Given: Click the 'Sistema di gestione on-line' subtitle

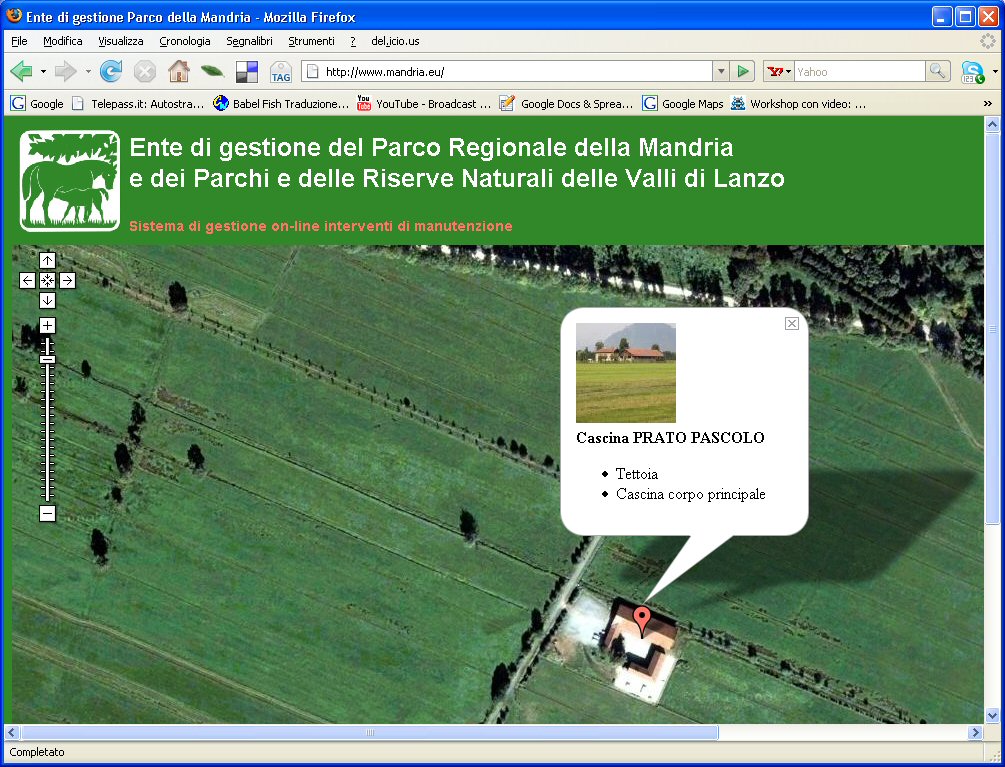Looking at the screenshot, I should [320, 226].
